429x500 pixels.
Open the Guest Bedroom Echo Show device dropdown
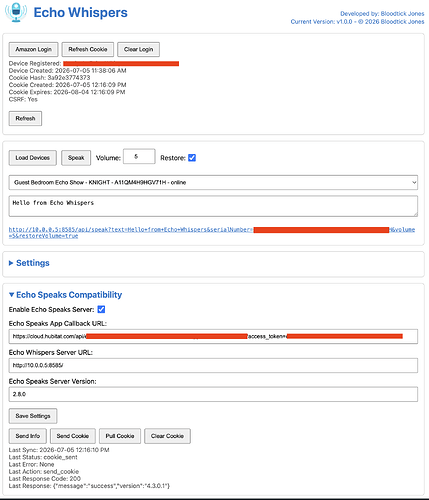[x=213, y=182]
